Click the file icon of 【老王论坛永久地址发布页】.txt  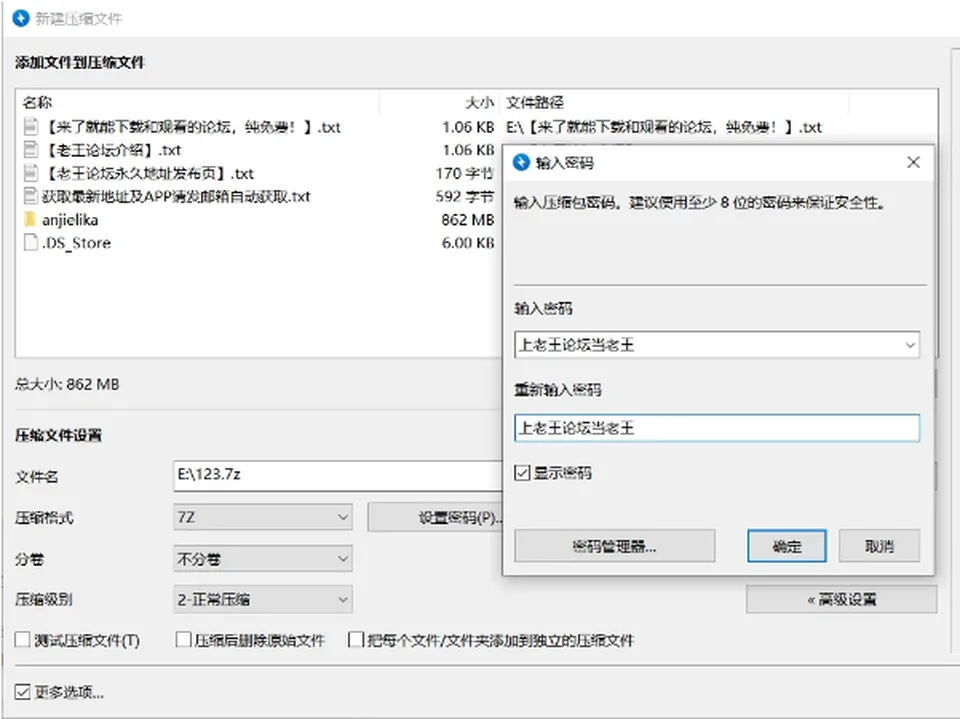click(x=30, y=173)
